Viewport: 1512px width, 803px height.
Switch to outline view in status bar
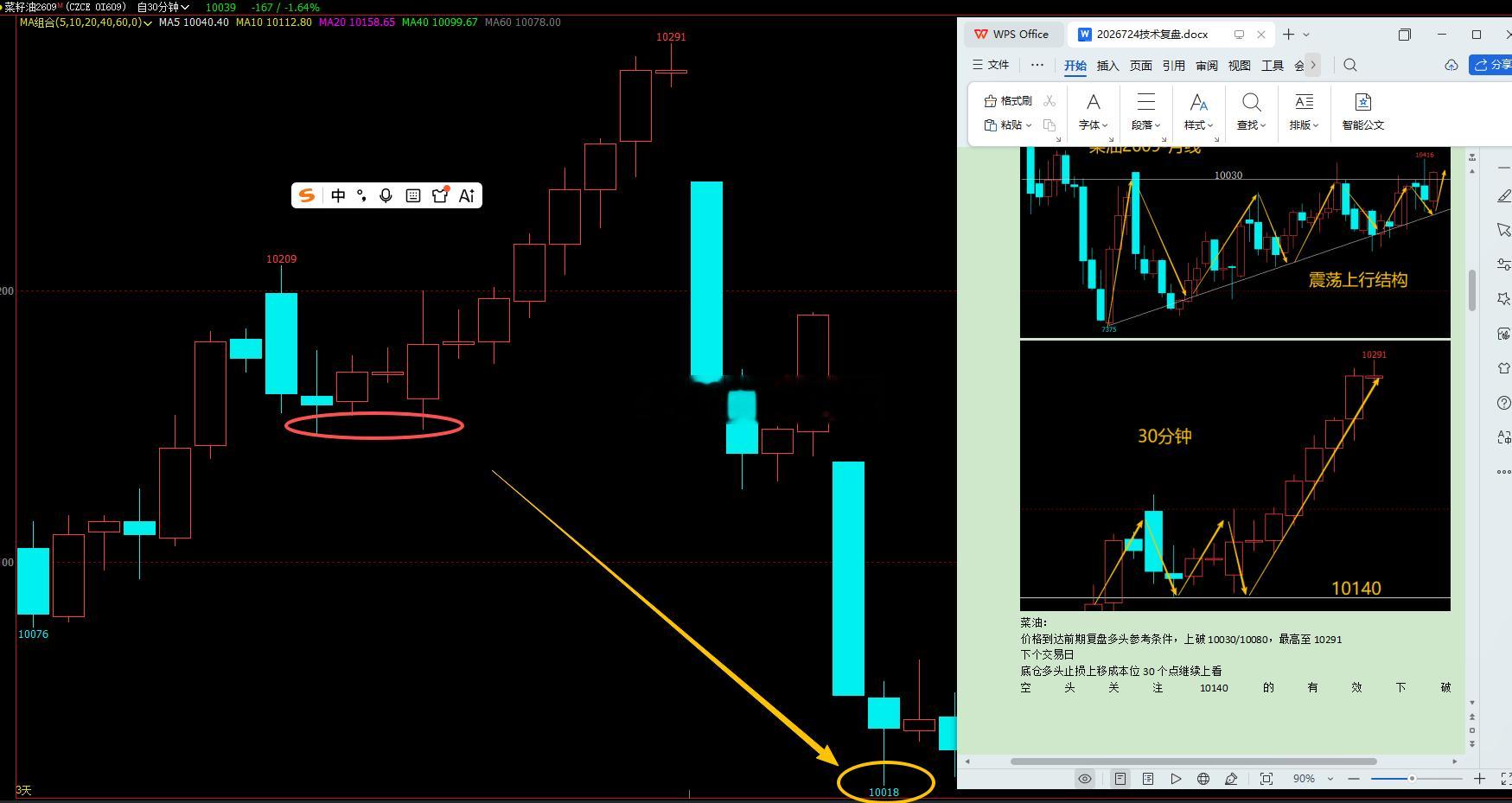coord(1148,779)
